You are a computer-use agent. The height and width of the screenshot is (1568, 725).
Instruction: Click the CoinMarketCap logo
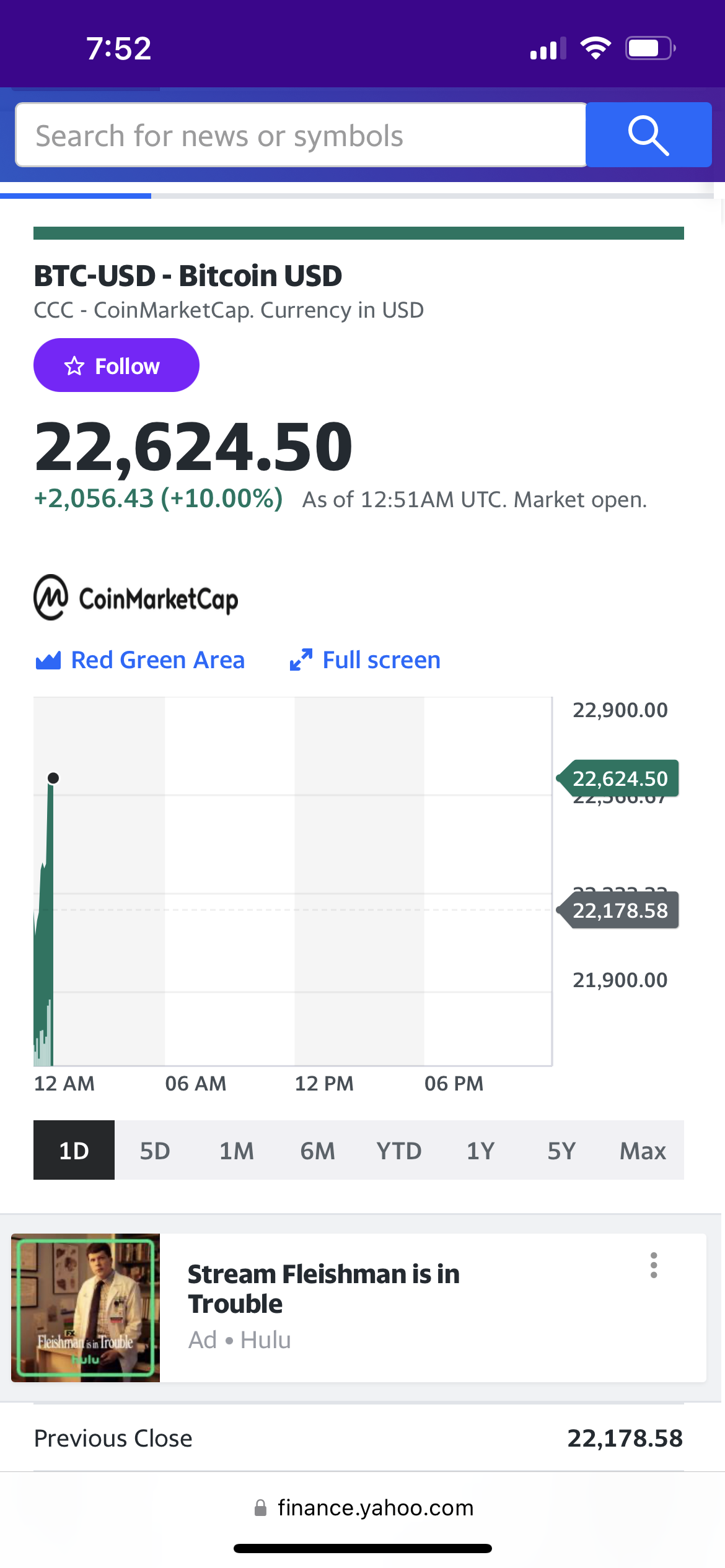[x=136, y=598]
